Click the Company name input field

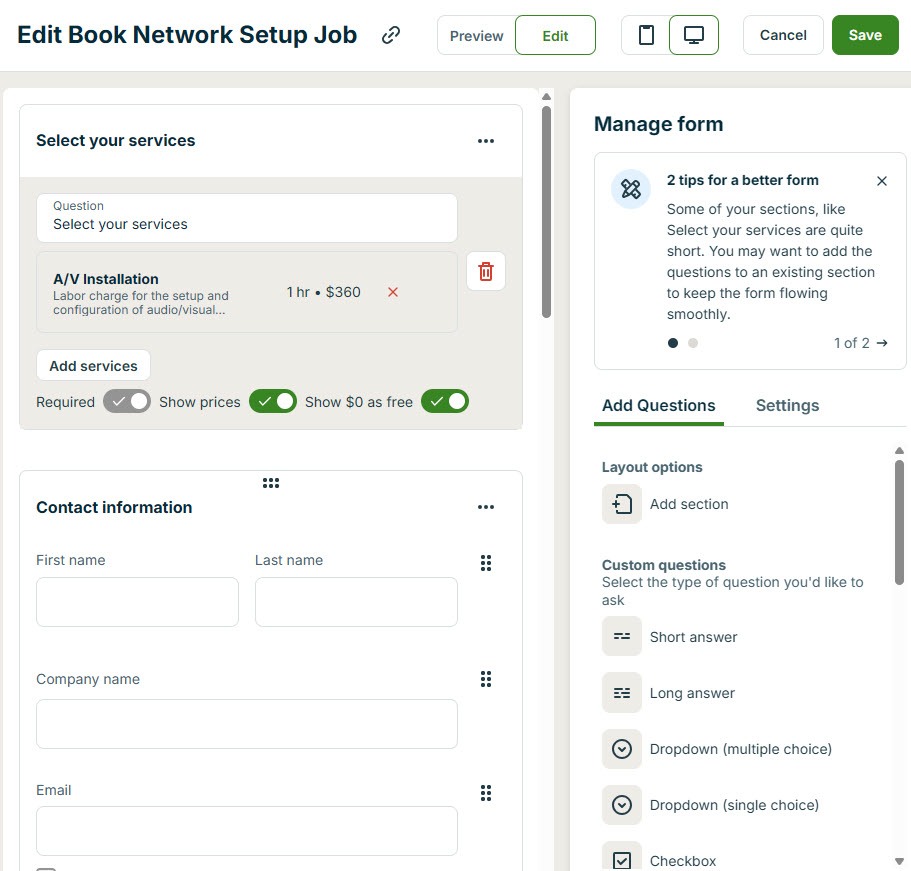coord(246,724)
